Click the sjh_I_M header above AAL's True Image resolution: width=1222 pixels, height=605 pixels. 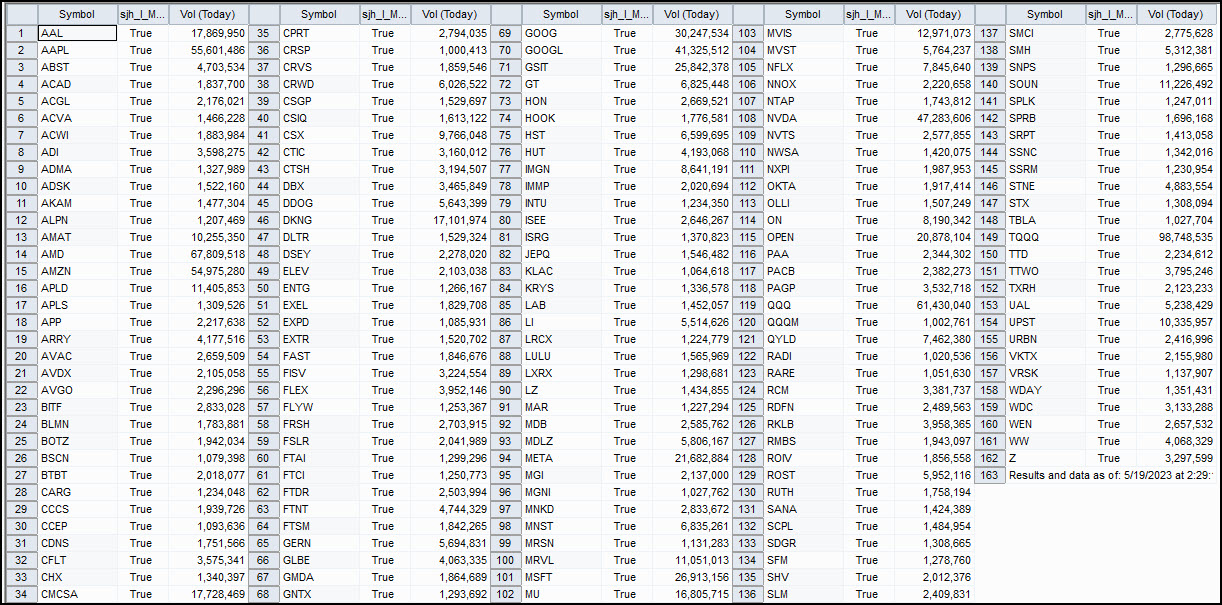tap(141, 14)
